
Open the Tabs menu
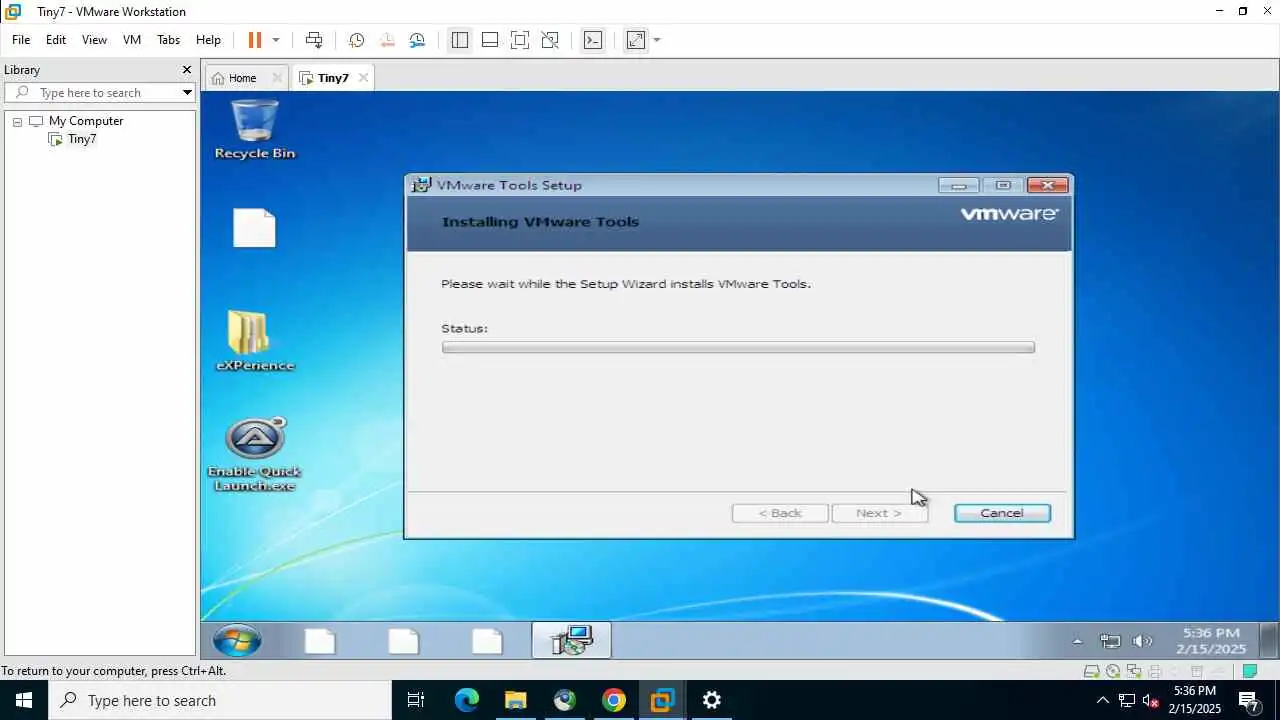pos(168,40)
